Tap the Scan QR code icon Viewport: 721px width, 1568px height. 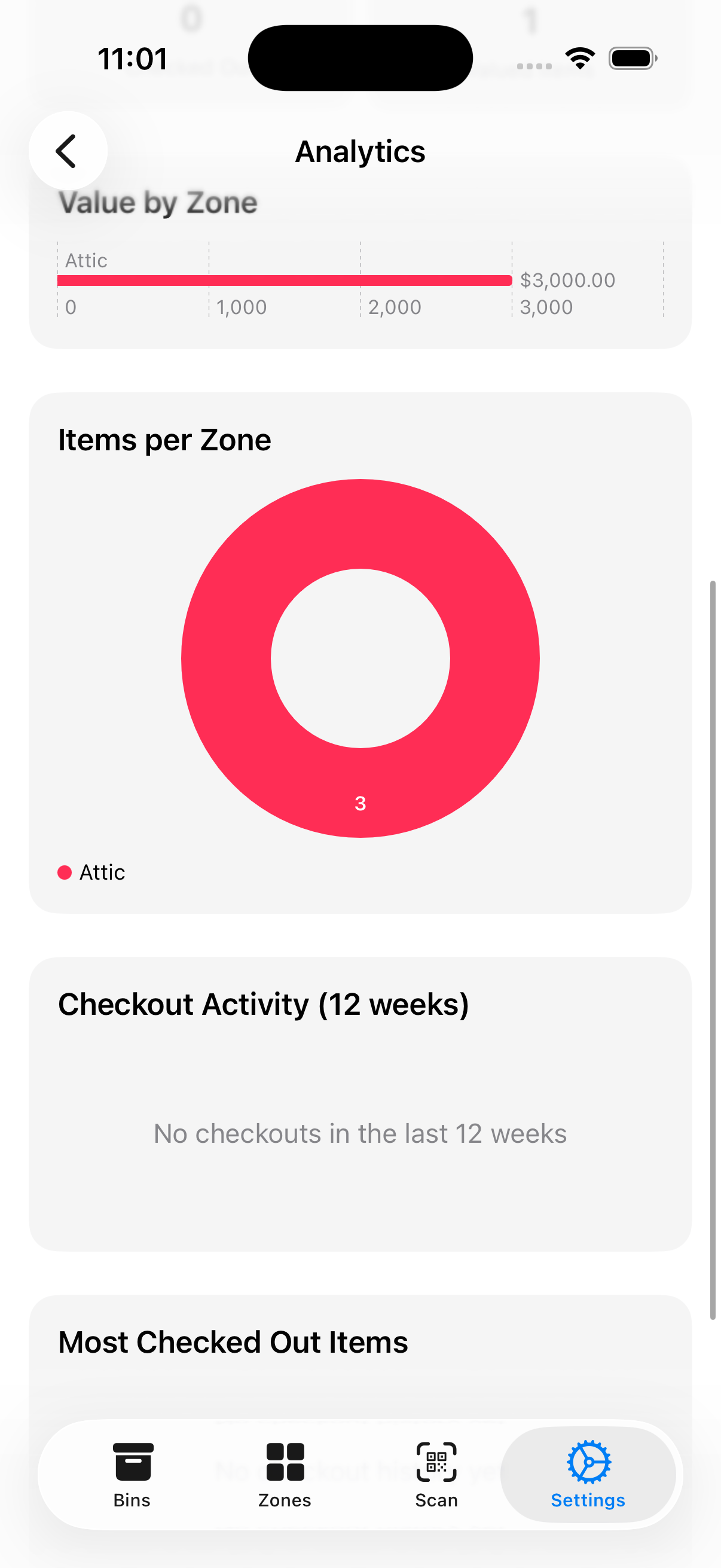(x=436, y=1461)
